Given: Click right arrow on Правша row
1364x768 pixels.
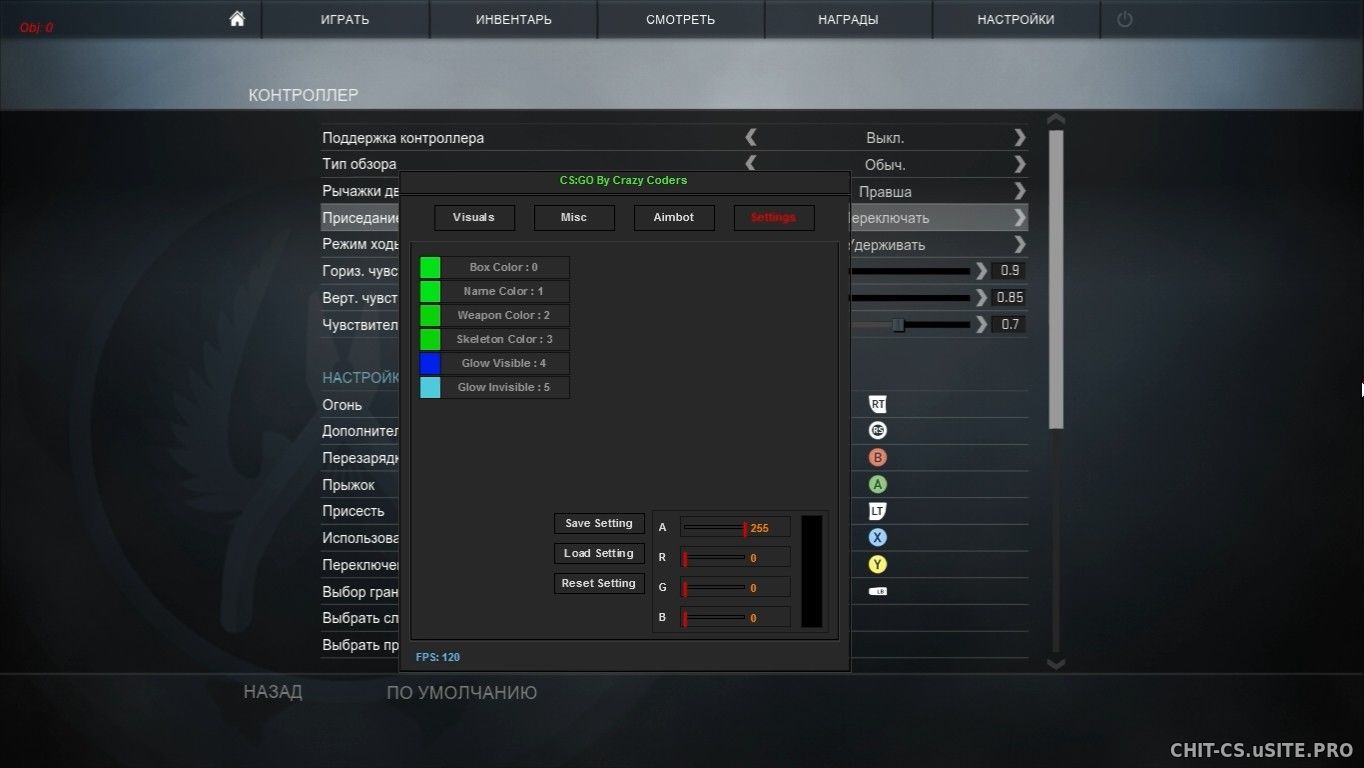Looking at the screenshot, I should 1019,191.
